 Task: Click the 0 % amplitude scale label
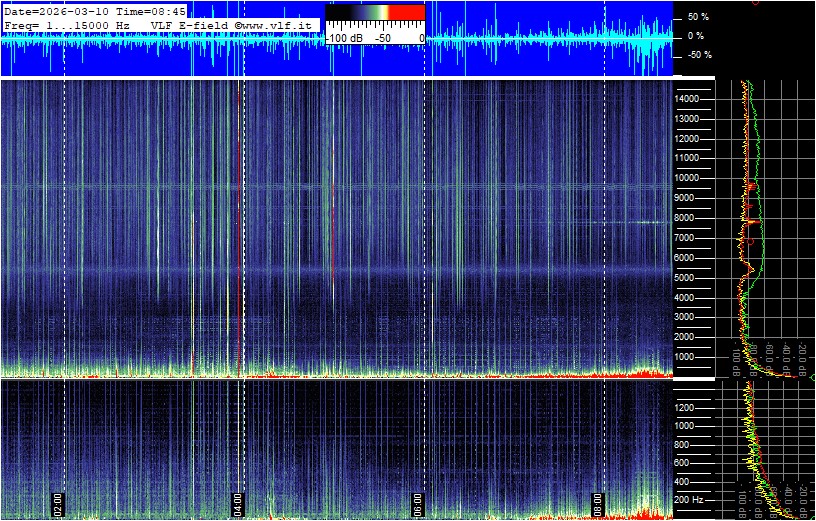(x=698, y=36)
